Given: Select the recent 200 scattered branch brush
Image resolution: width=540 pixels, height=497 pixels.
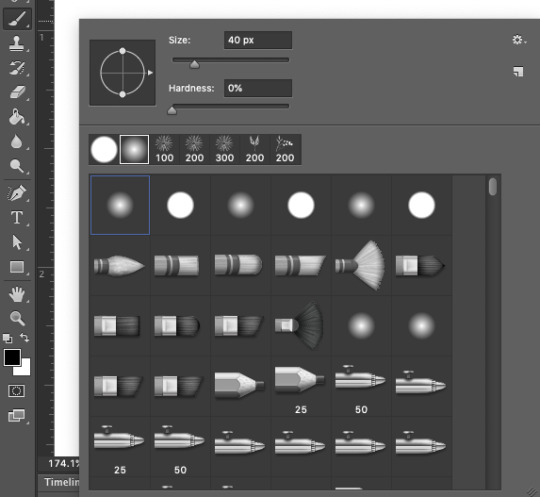Looking at the screenshot, I should [x=285, y=149].
